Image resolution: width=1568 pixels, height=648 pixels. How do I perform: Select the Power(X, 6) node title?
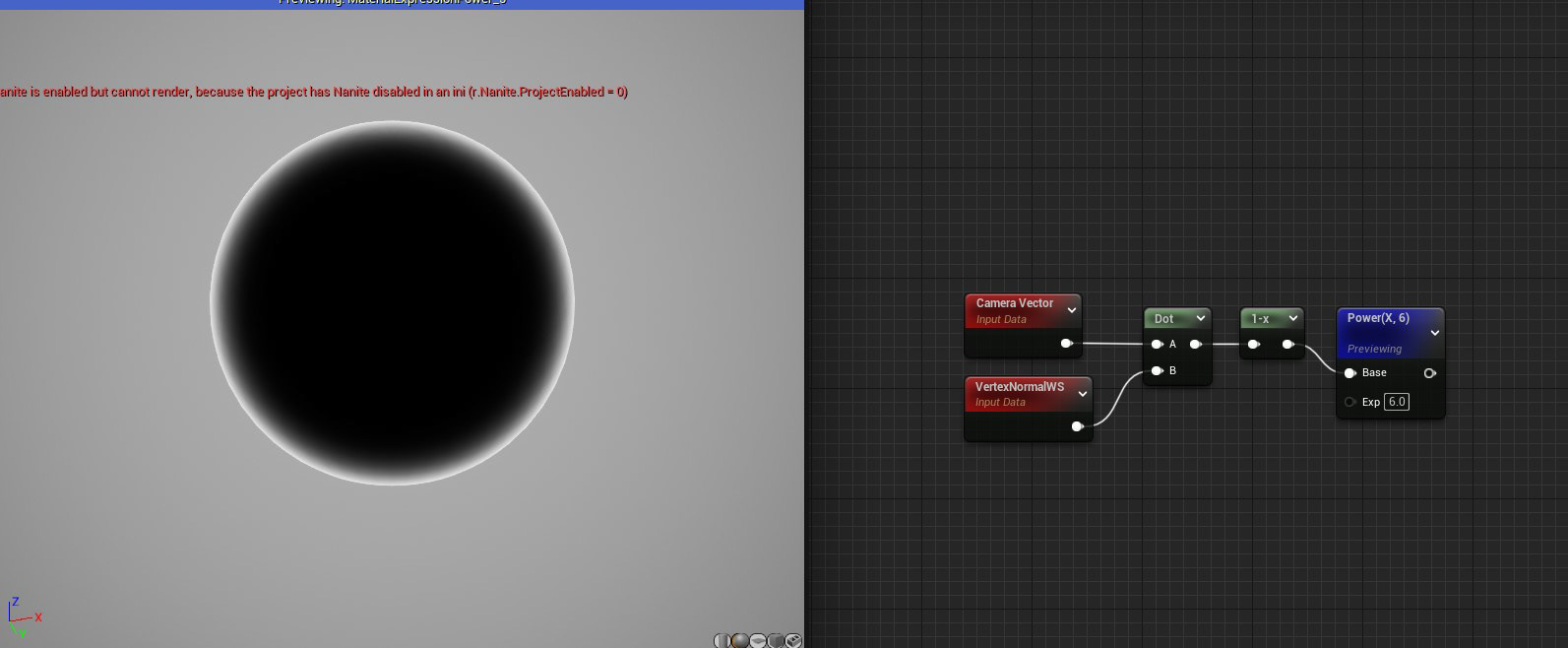[x=1378, y=318]
